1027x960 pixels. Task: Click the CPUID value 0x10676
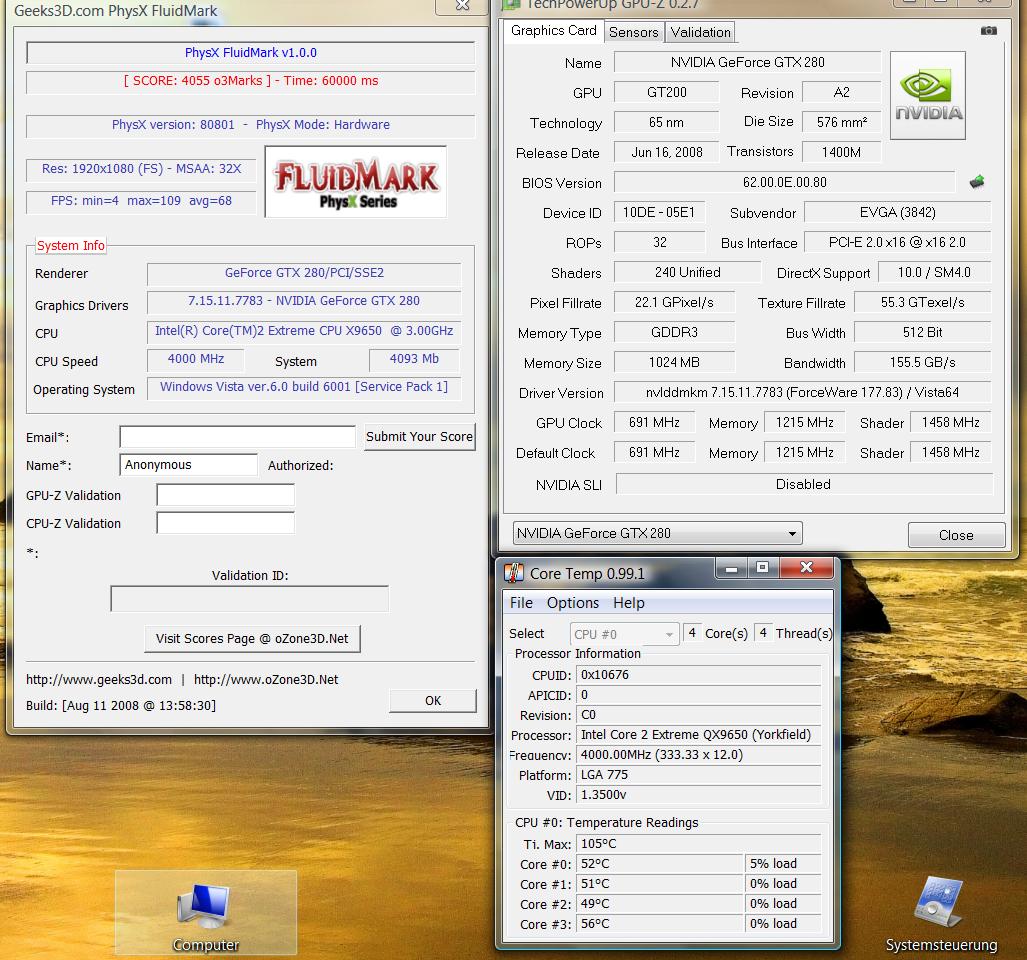point(698,674)
